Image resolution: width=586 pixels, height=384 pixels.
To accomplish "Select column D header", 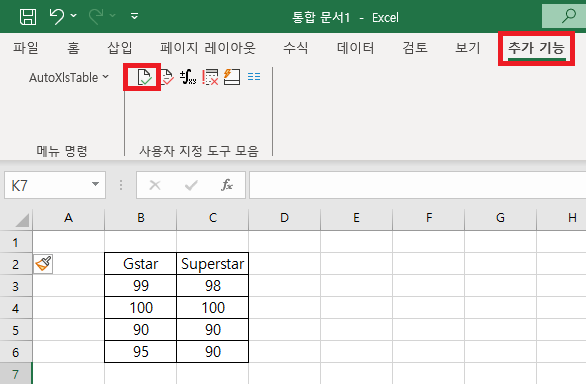I will coord(284,218).
